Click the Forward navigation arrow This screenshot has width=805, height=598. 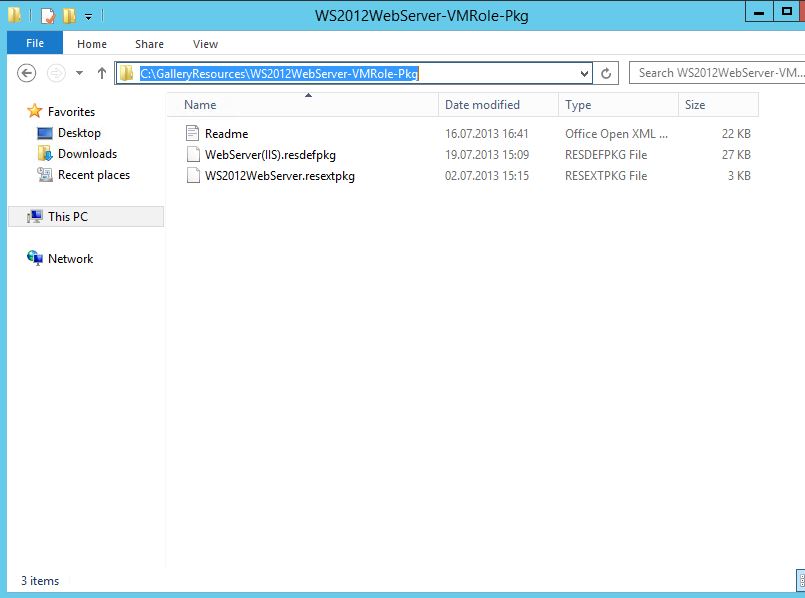click(x=56, y=73)
